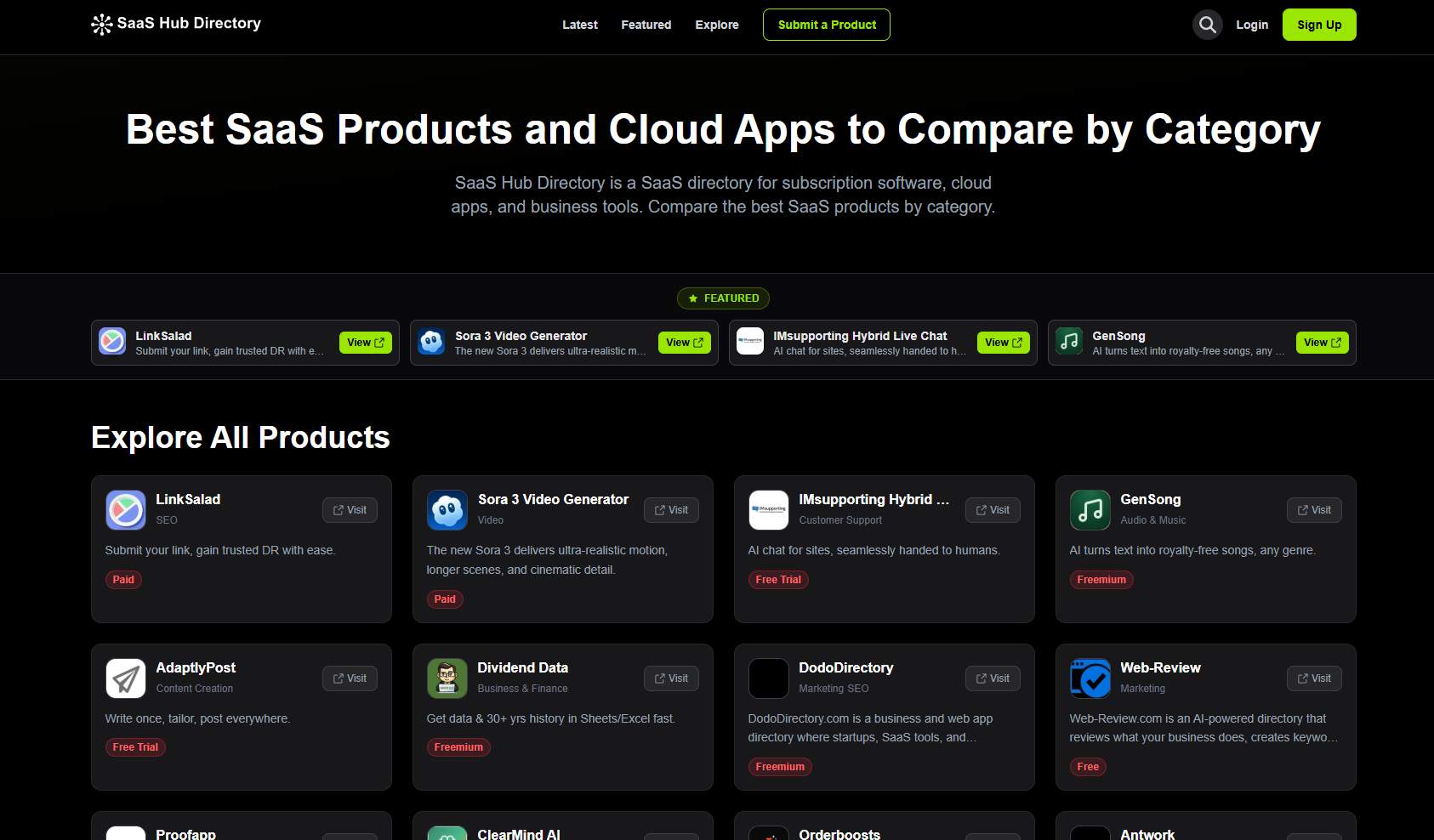Click the Sign Up button
Screen dimensions: 1434x840
coord(1319,25)
